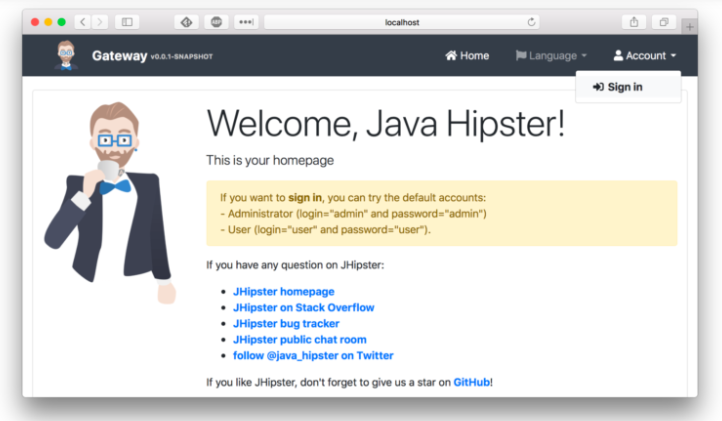Toggle the Safari sidebar button
The height and width of the screenshot is (421, 722).
coord(127,22)
